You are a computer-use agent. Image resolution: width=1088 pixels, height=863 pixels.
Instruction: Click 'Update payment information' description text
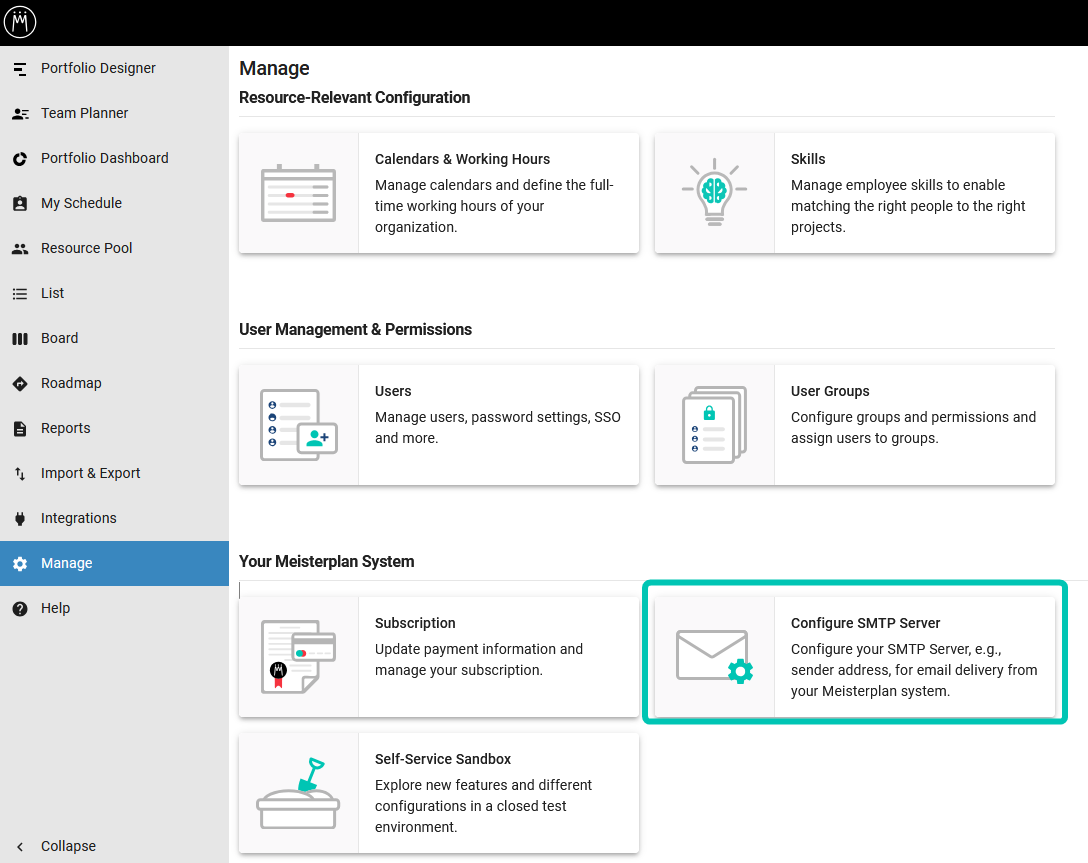pos(479,660)
